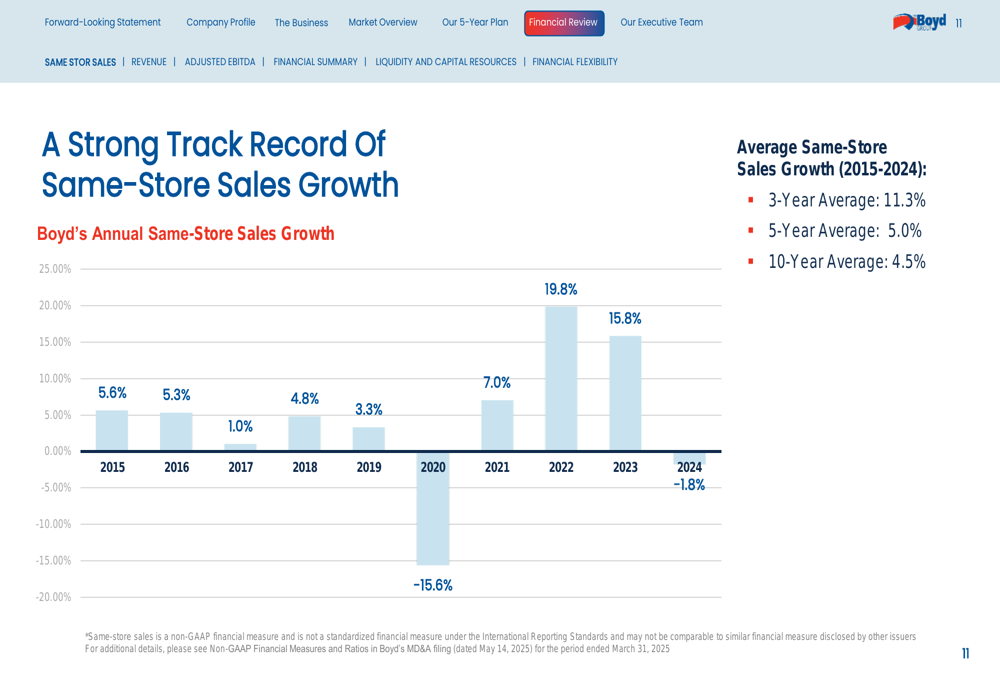
Task: Open the Market Overview tab
Action: 383,22
